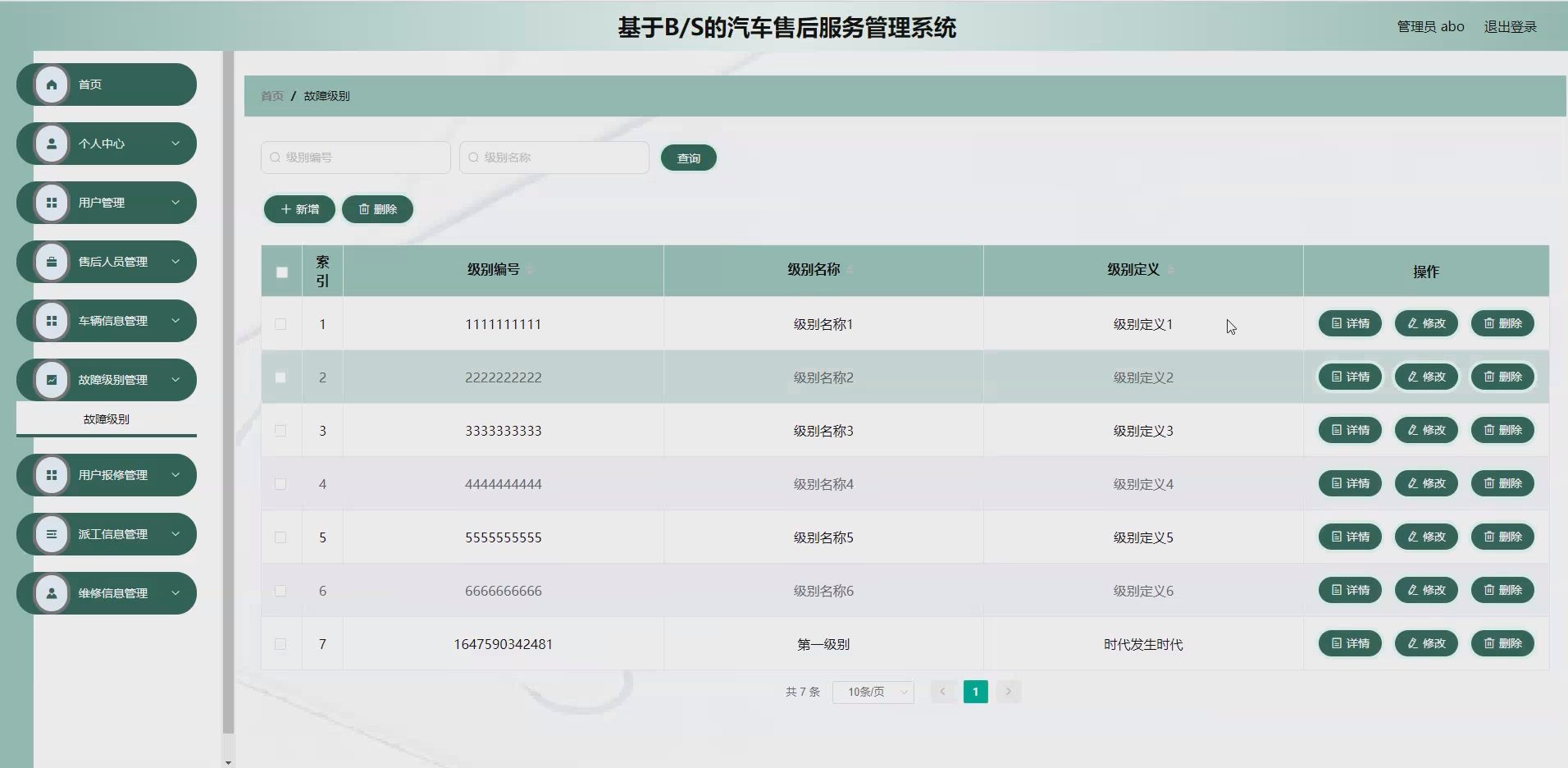Check the row 2222222222 checkbox
The width and height of the screenshot is (1568, 768).
point(280,377)
